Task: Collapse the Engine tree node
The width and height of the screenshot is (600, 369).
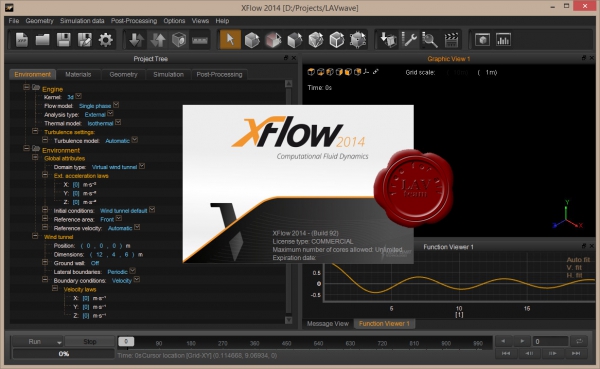Action: (26, 87)
